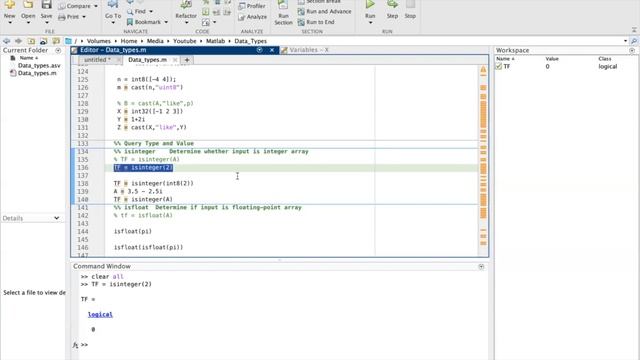
Task: Select Data_types.asv in Current Folder
Action: pyautogui.click(x=39, y=66)
